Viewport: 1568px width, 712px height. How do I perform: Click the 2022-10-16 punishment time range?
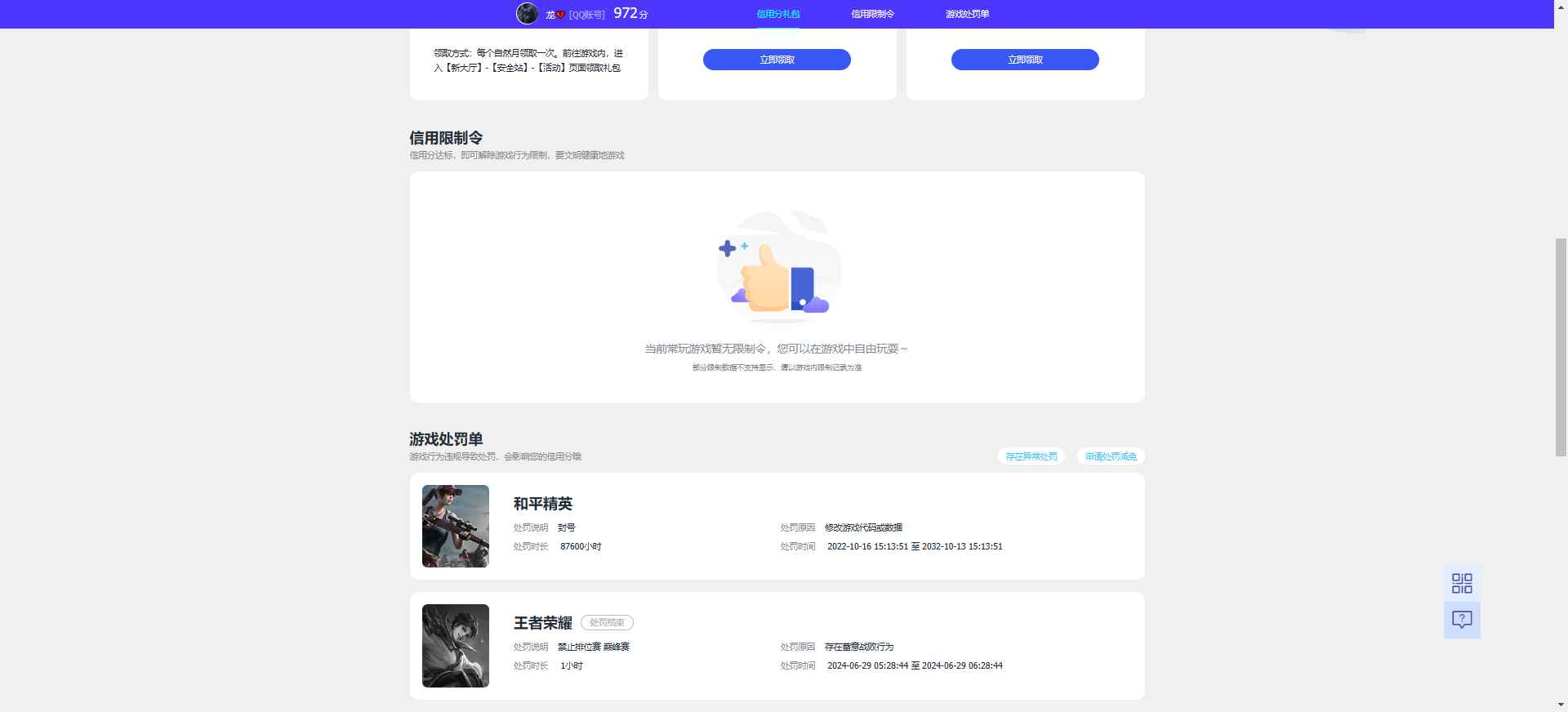[x=915, y=546]
